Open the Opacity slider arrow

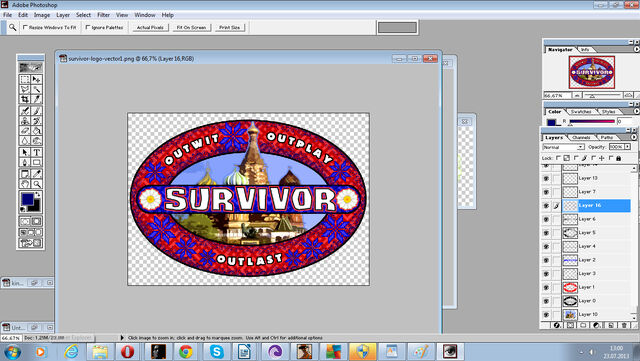[627, 147]
